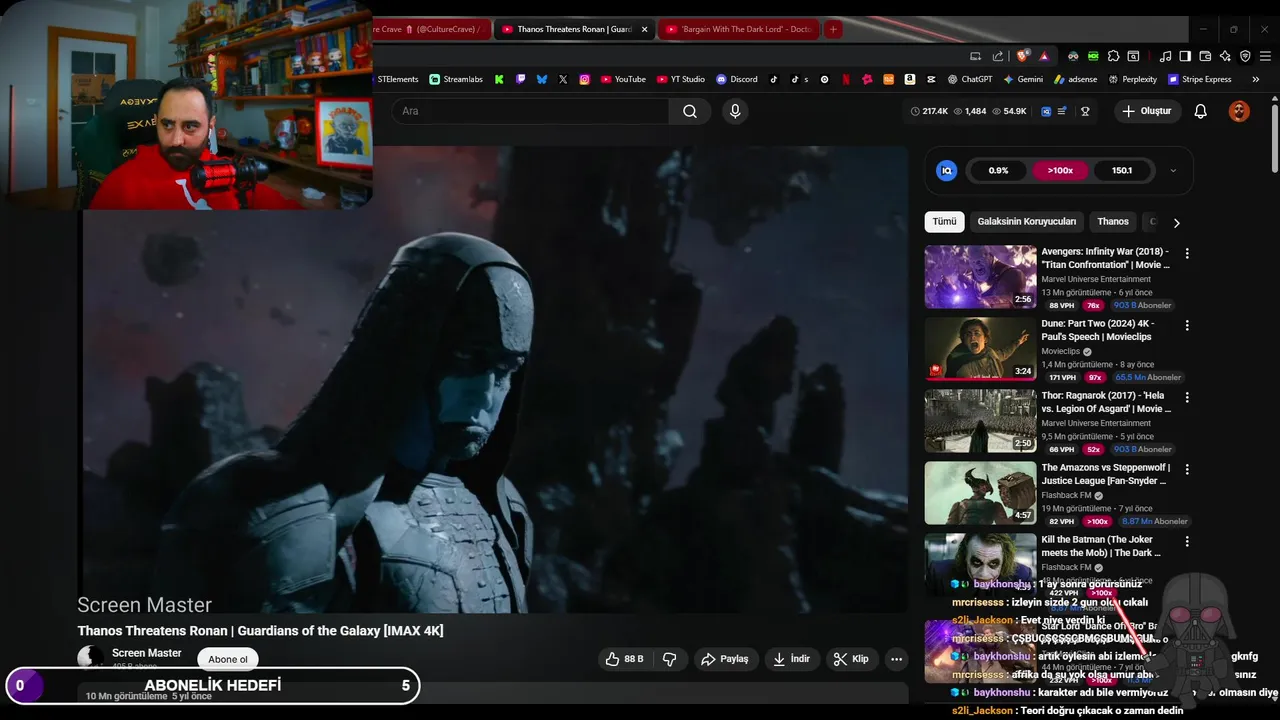Image resolution: width=1280 pixels, height=720 pixels.
Task: Open the Bluesky butterfly bookmark
Action: click(x=542, y=79)
